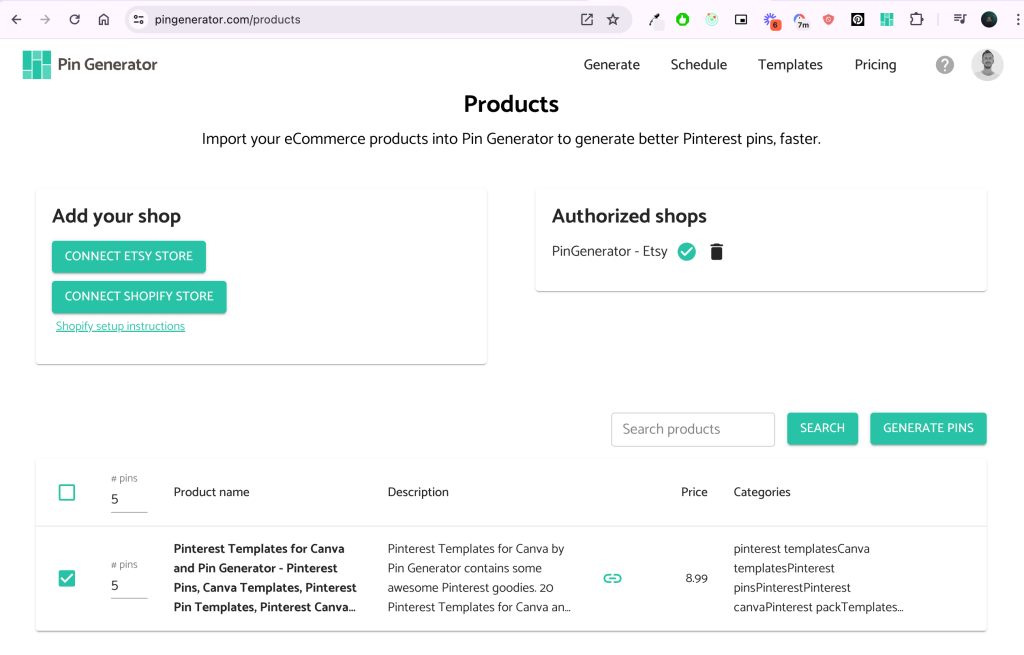Open the Generate menu item

(x=611, y=65)
